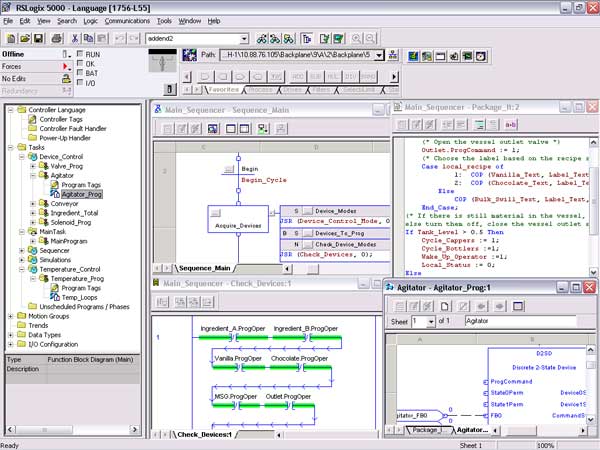Click the New file toolbar icon
This screenshot has height=450, width=600.
pos(11,38)
